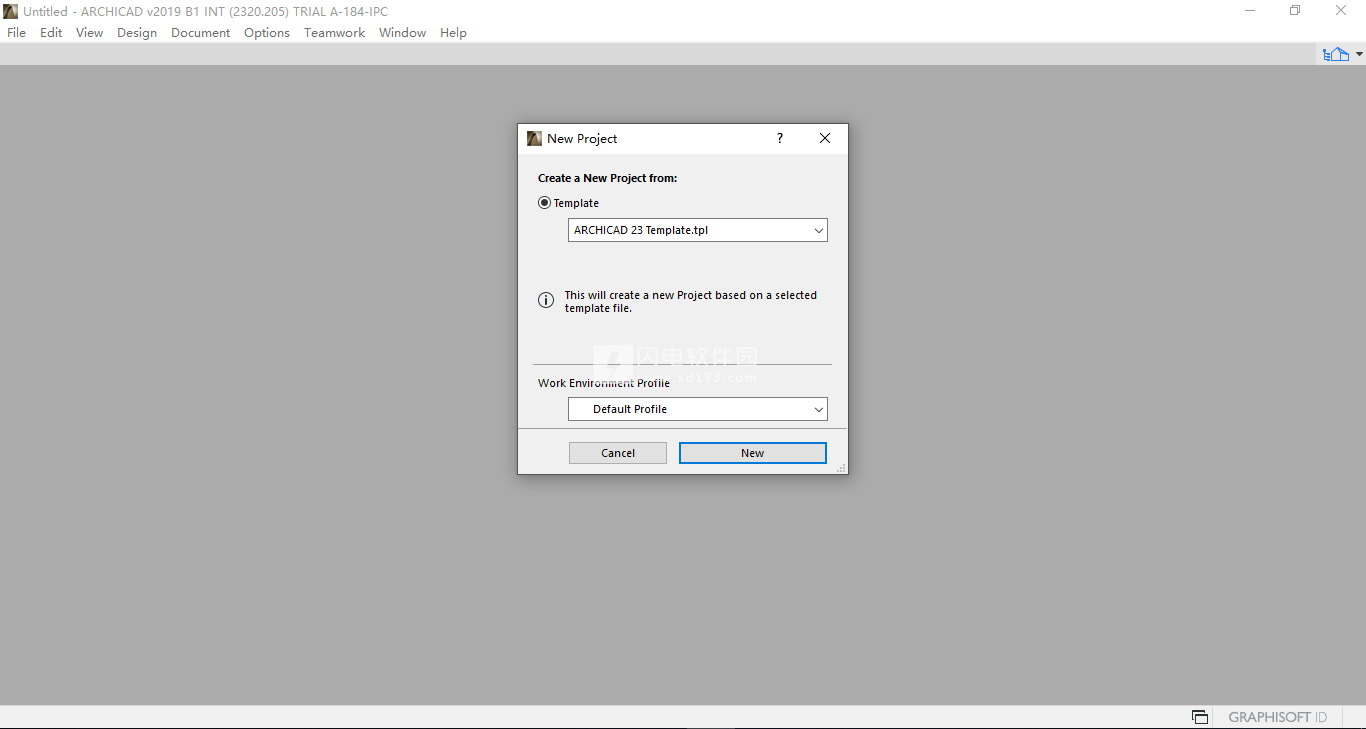Click the building icon at top-right toolbar
1366x729 pixels.
tap(1336, 54)
